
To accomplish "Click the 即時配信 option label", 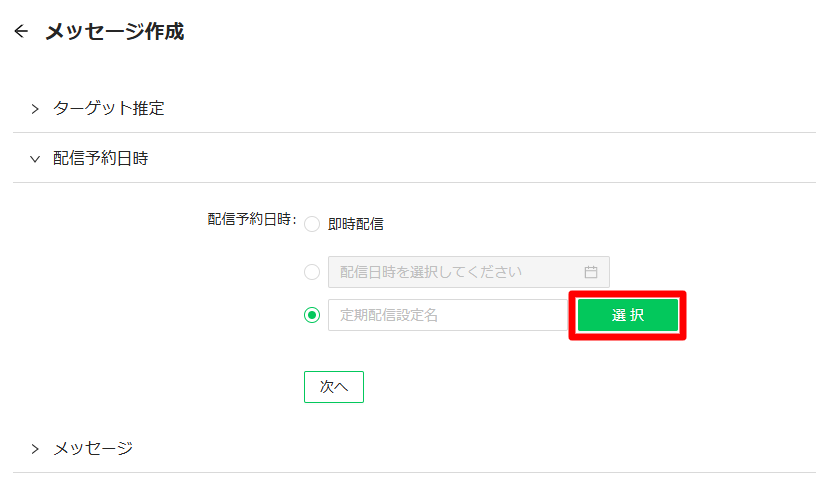I will tap(355, 224).
